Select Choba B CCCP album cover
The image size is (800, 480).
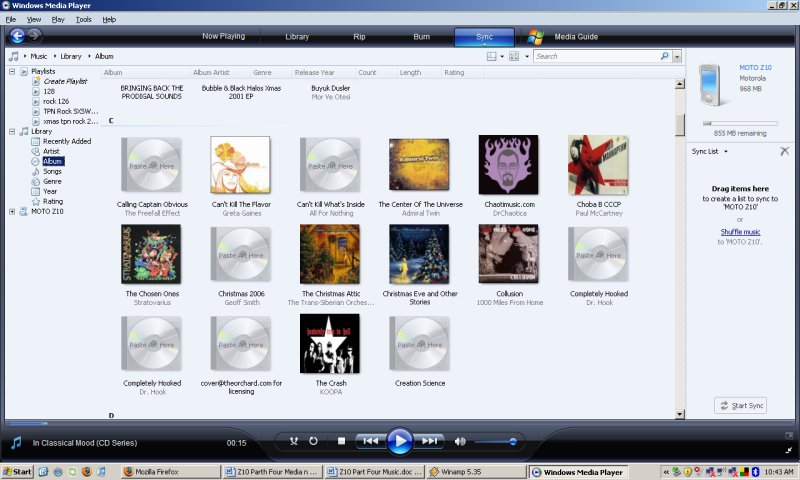[598, 165]
